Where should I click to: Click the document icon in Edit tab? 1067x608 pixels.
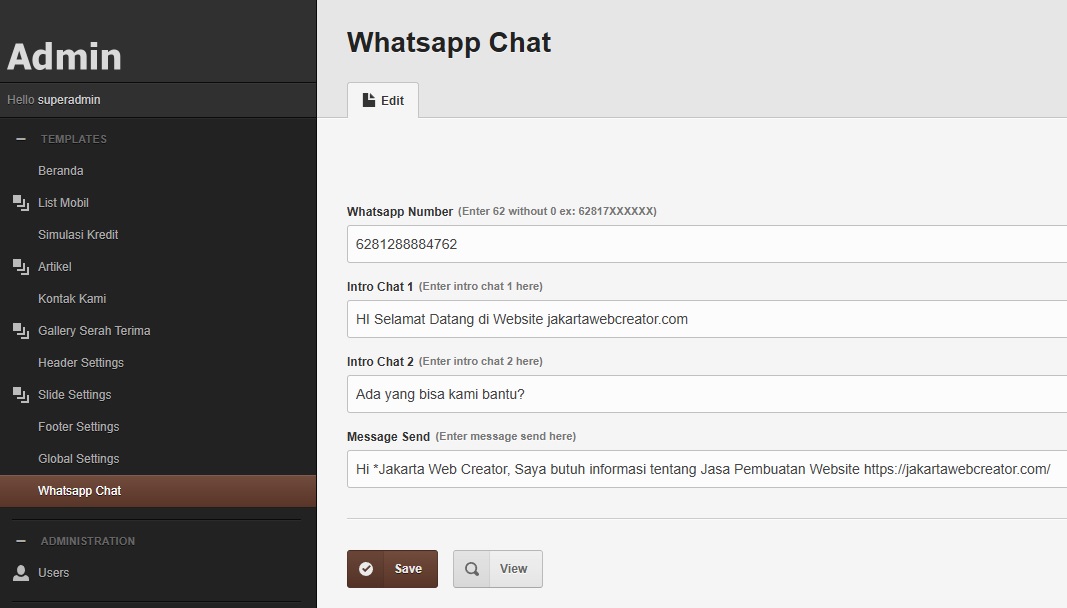pyautogui.click(x=368, y=100)
